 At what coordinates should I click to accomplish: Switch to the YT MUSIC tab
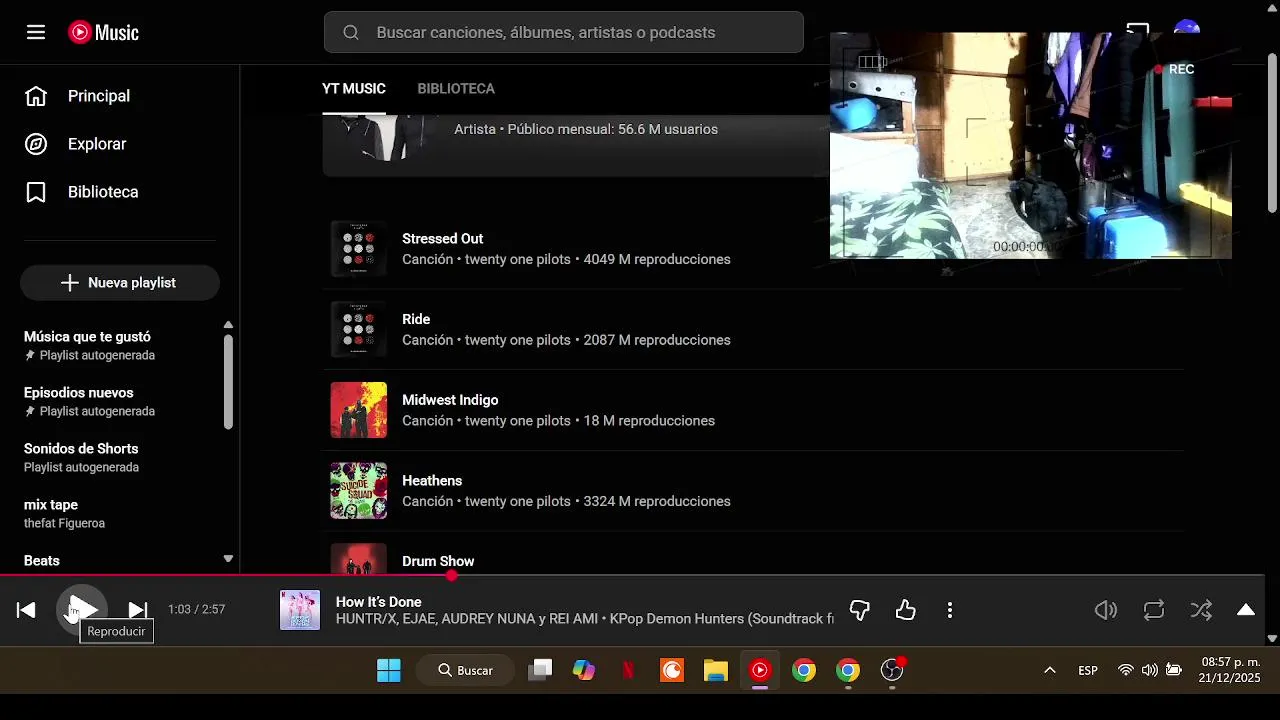[354, 89]
